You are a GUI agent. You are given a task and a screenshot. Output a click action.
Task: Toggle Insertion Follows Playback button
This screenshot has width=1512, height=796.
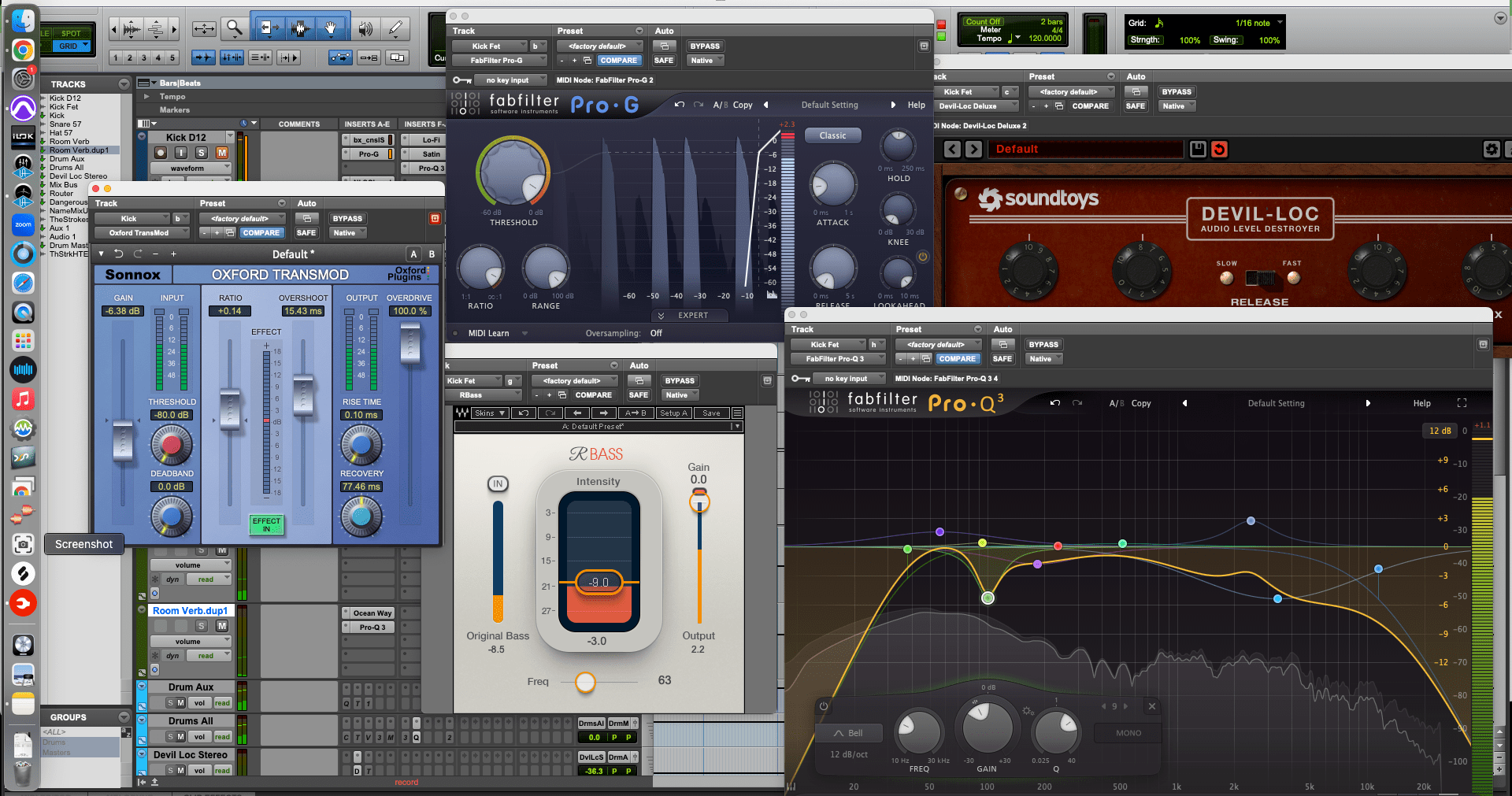(288, 57)
